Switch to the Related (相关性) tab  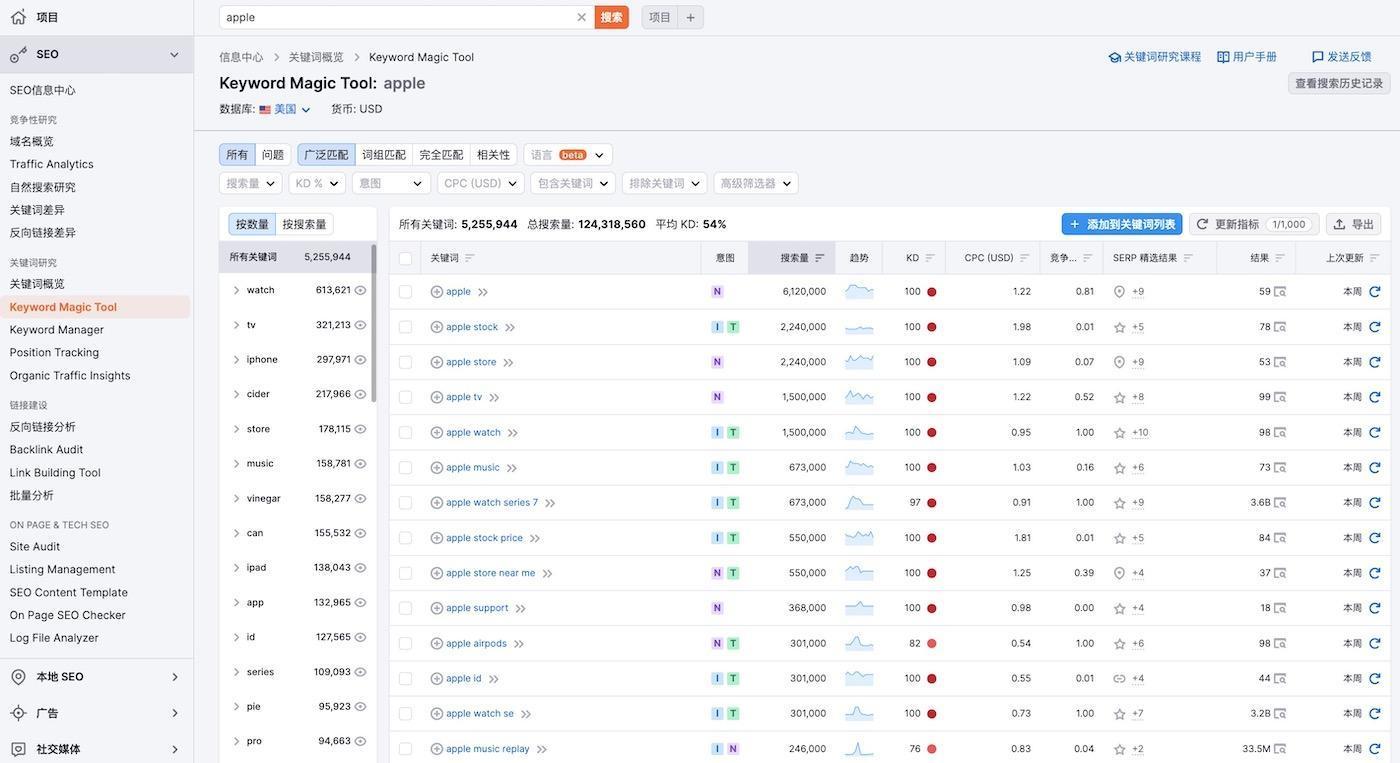pos(493,155)
